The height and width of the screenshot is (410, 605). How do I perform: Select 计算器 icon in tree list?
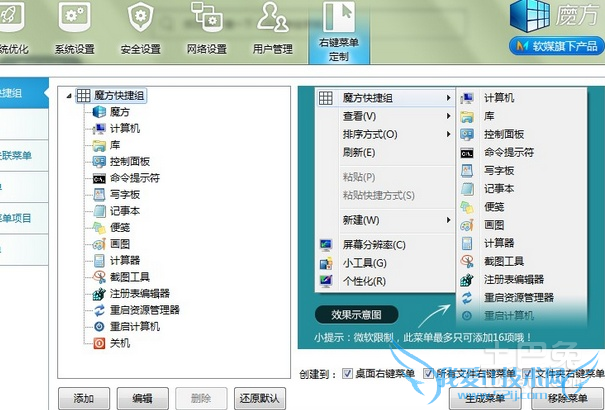[99, 260]
